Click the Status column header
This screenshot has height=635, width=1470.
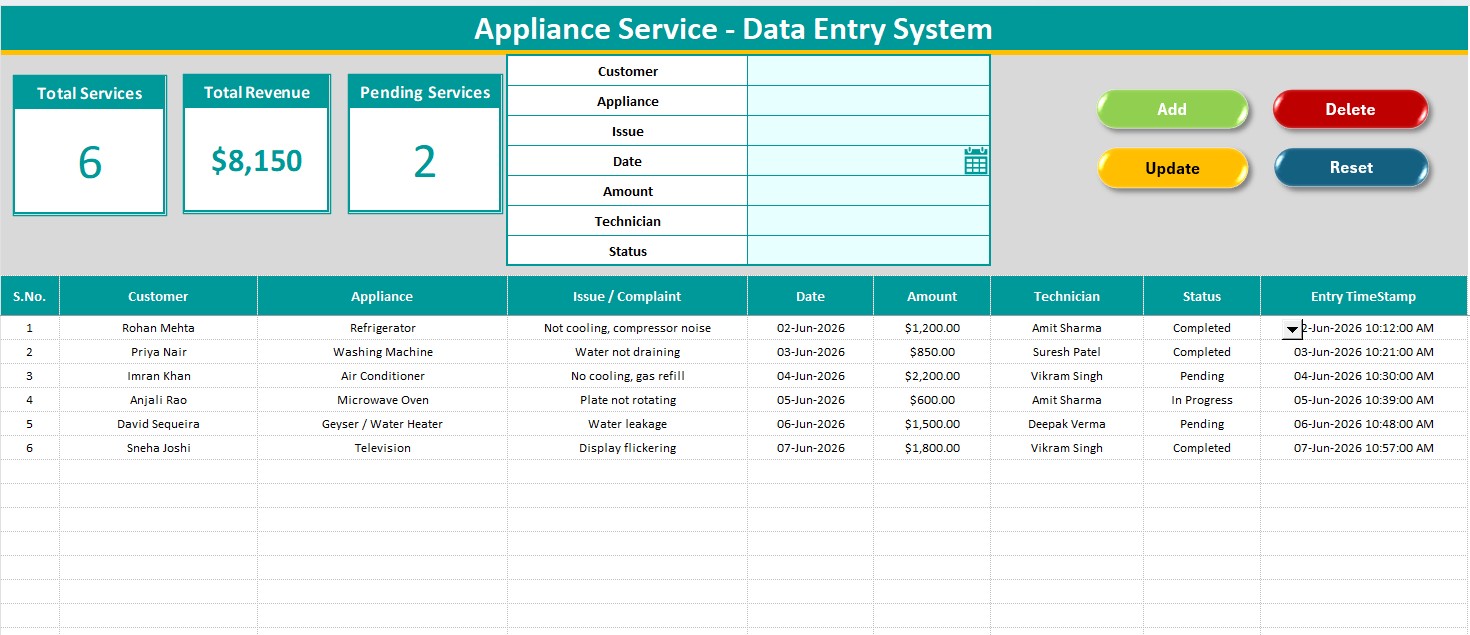[x=1202, y=296]
